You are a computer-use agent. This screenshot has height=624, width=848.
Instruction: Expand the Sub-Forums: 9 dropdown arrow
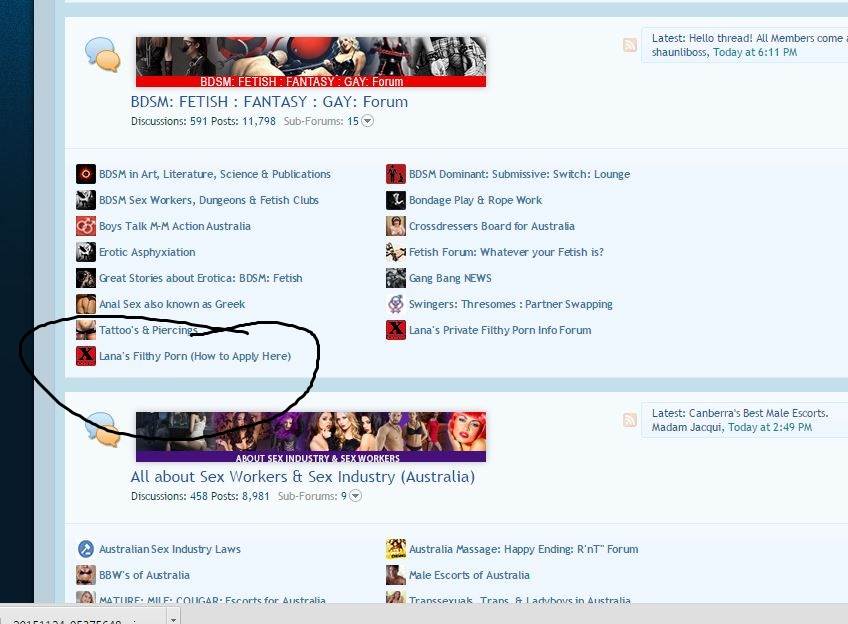pos(355,496)
